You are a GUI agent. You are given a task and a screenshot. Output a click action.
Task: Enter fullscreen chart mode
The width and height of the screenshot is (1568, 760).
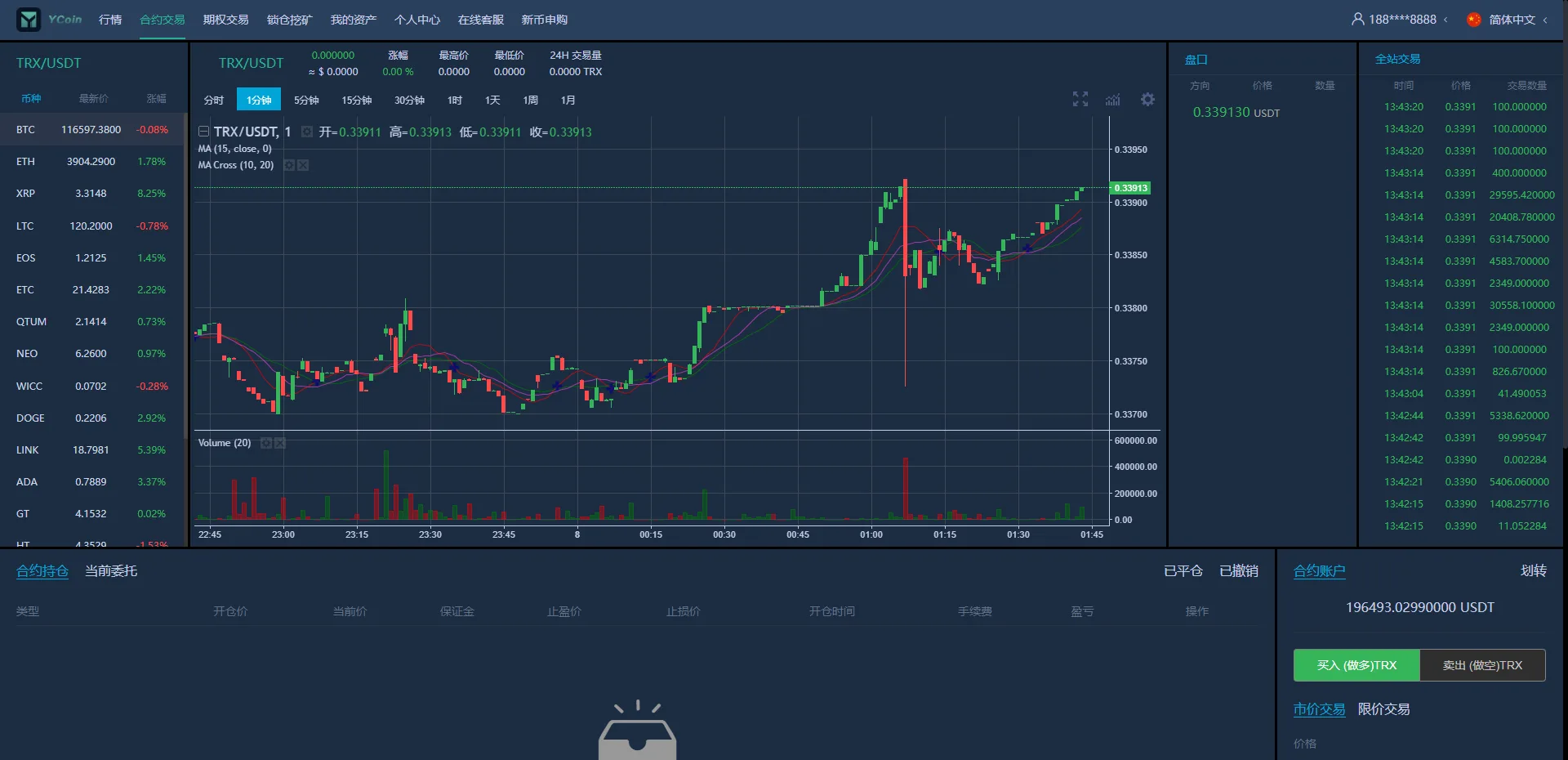click(1080, 100)
